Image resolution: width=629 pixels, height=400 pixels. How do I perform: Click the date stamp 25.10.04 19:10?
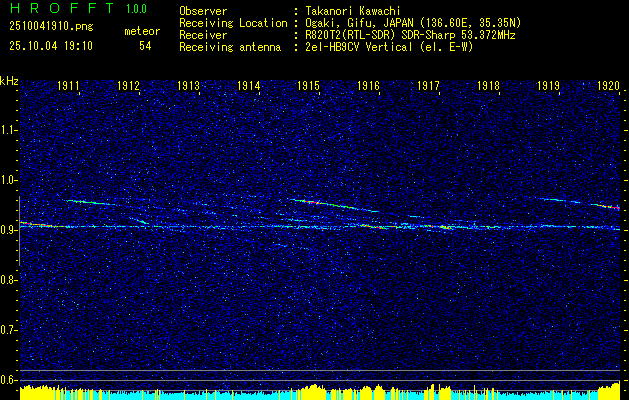tap(51, 46)
